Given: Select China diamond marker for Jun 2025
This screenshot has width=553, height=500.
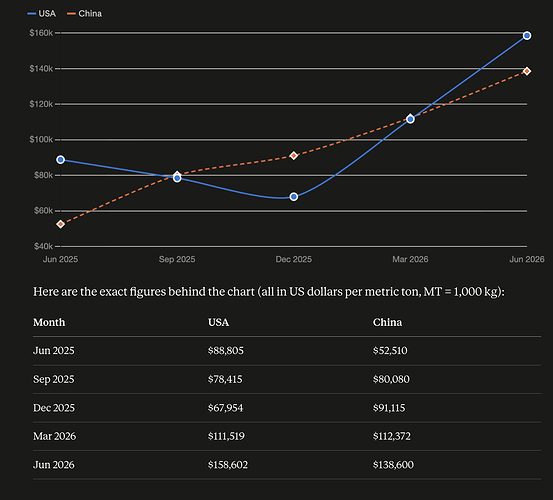Looking at the screenshot, I should [61, 224].
